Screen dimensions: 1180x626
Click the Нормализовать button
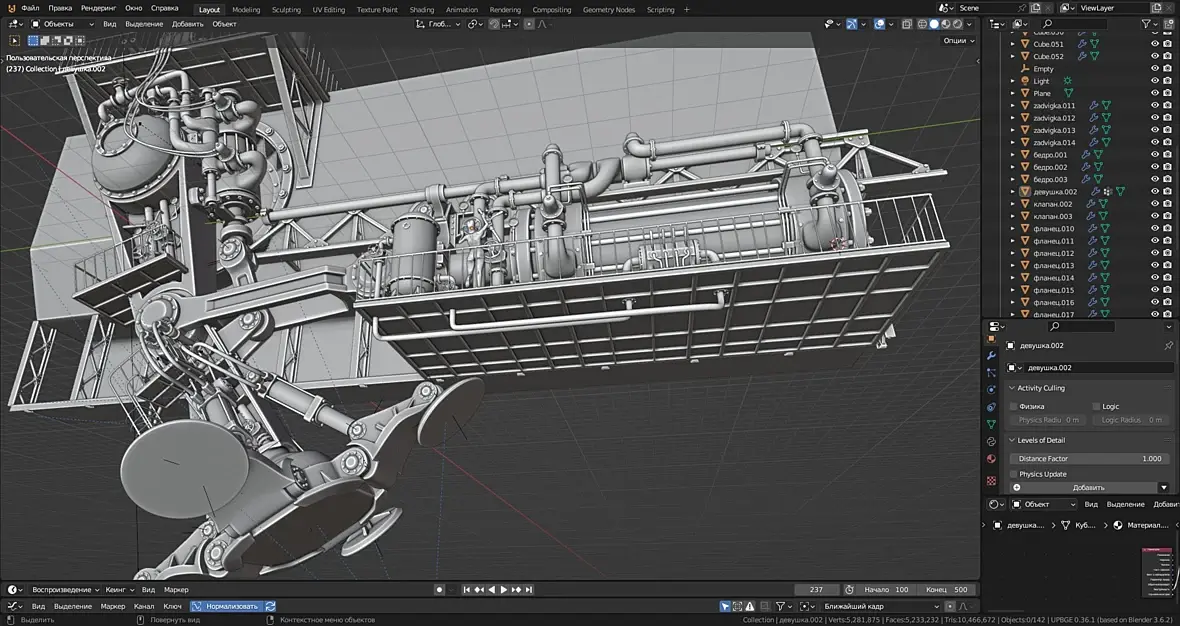(231, 606)
